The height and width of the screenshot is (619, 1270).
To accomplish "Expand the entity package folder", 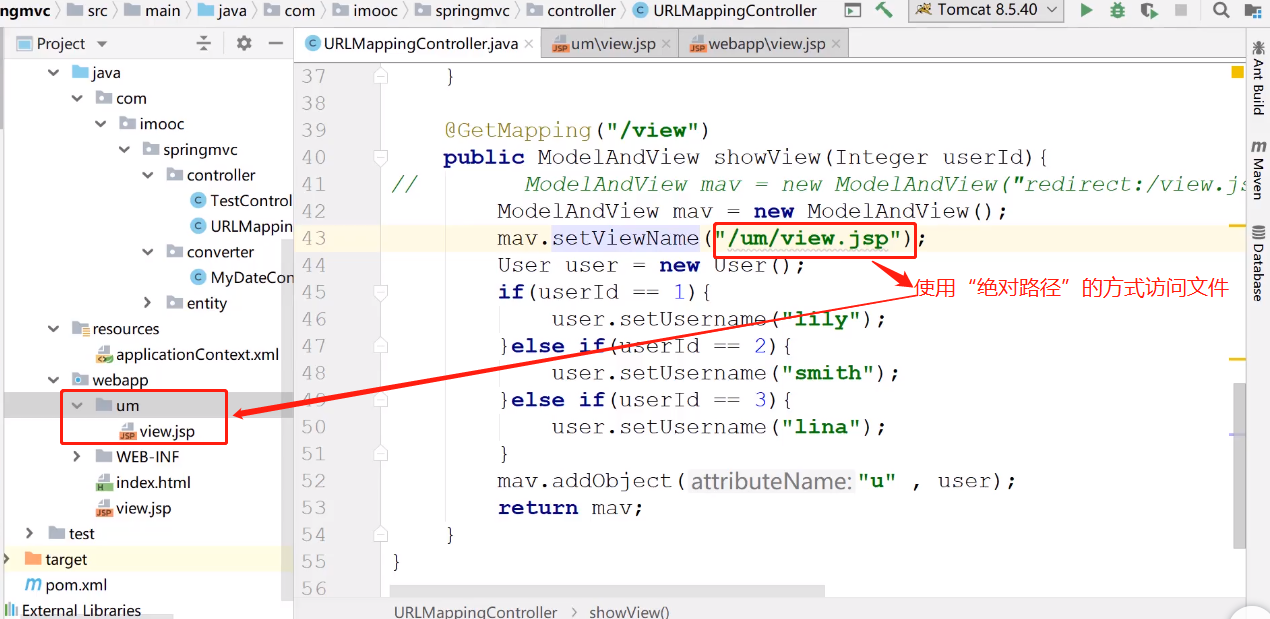I will pos(147,303).
